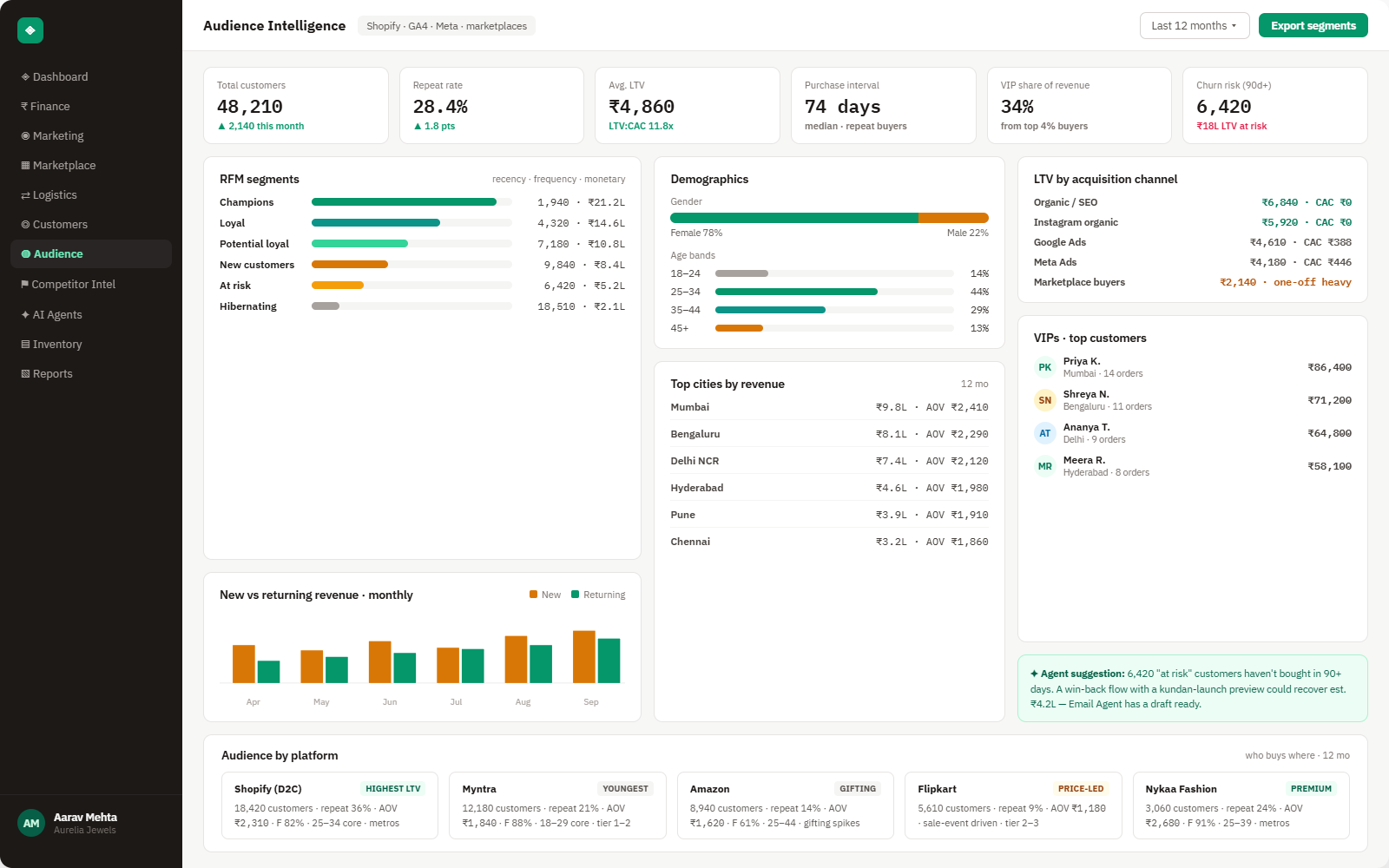The width and height of the screenshot is (1389, 868).
Task: Select the Bengaluru city row
Action: 829,434
